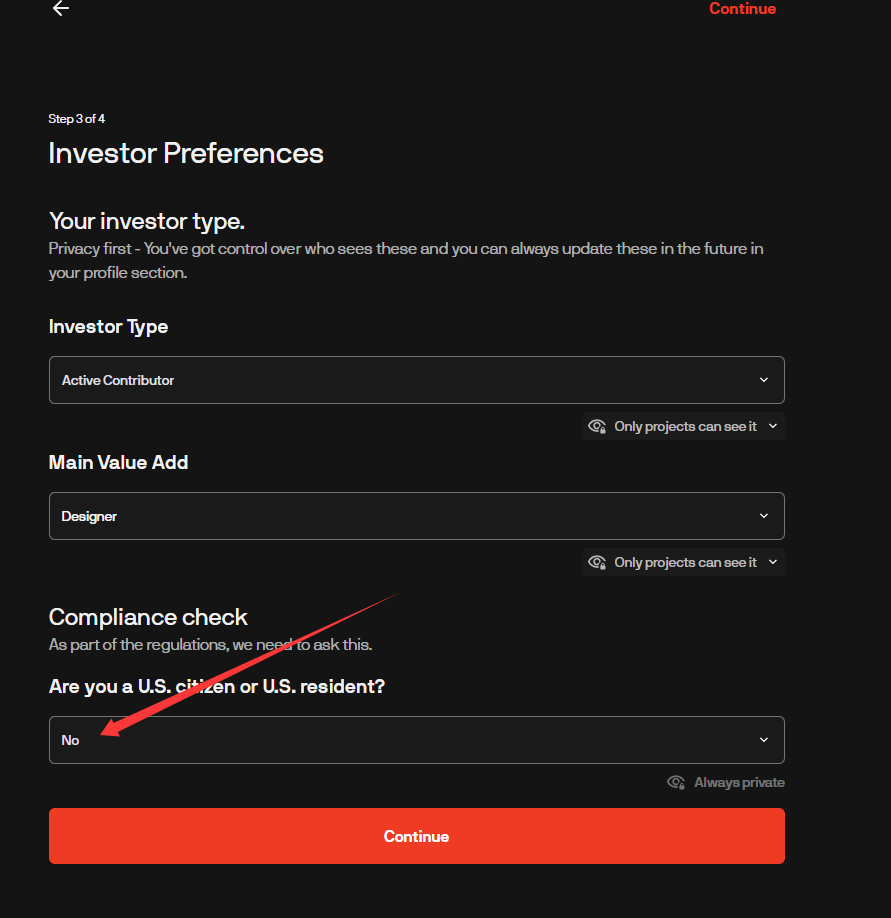This screenshot has width=891, height=918.
Task: Click the small chevron beside Investor Type visibility
Action: tap(772, 426)
